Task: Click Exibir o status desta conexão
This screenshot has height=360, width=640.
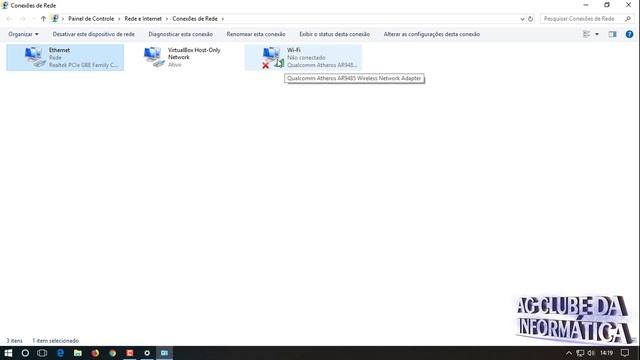Action: coord(334,34)
